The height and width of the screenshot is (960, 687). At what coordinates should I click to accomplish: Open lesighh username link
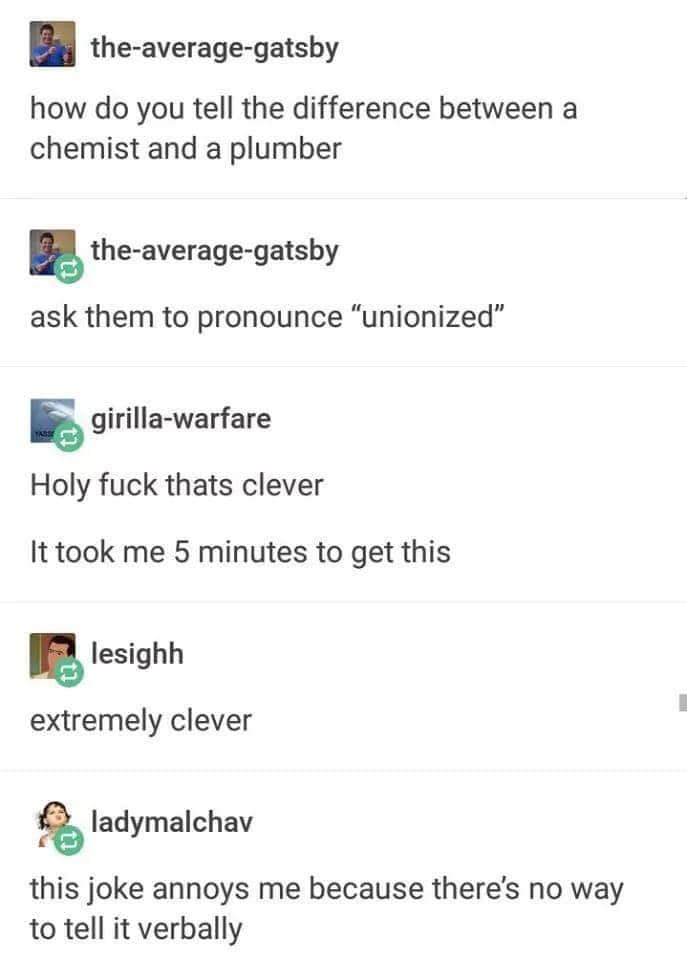tap(137, 654)
